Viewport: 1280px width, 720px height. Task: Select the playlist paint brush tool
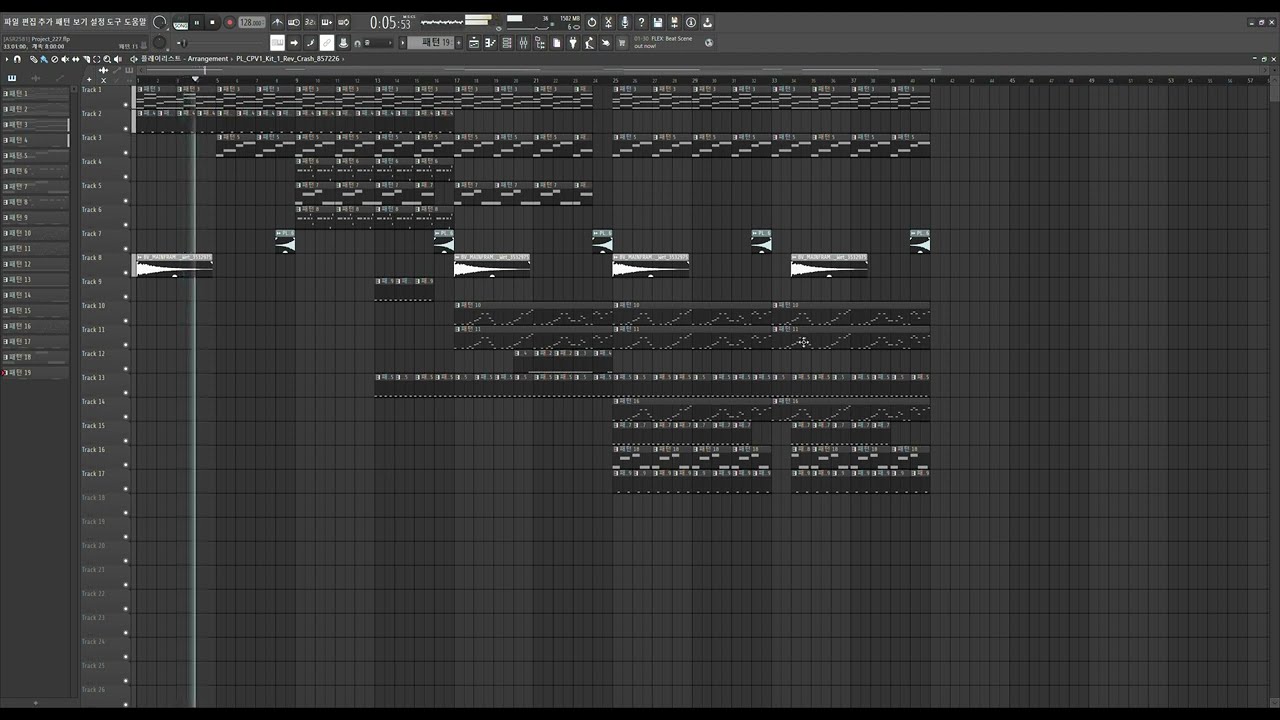(44, 59)
